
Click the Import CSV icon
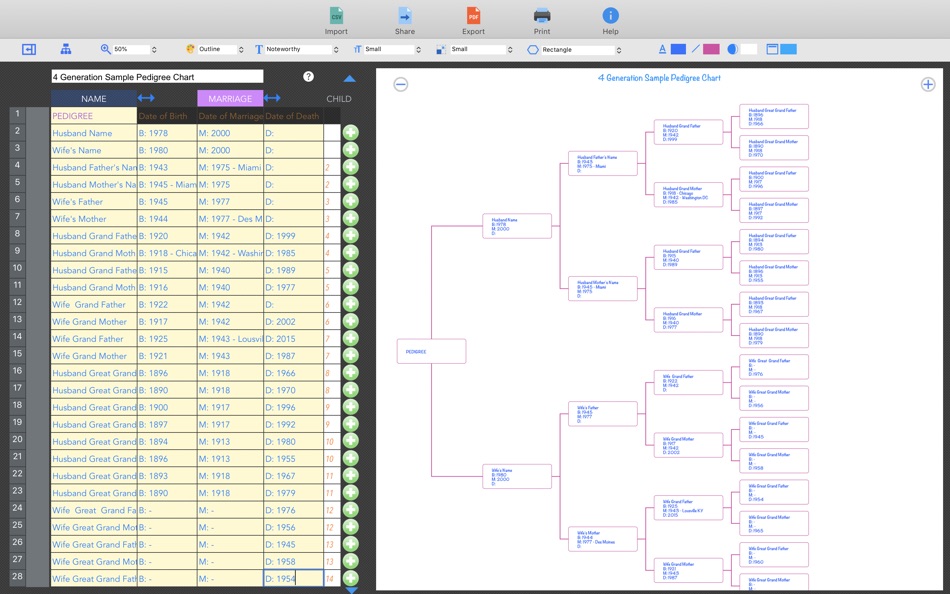coord(336,15)
